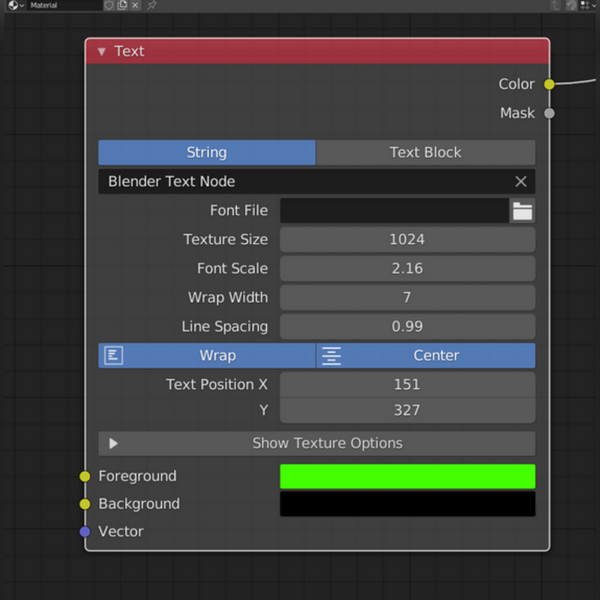Click the Line Spacing label
Image resolution: width=600 pixels, height=600 pixels.
pyautogui.click(x=225, y=327)
